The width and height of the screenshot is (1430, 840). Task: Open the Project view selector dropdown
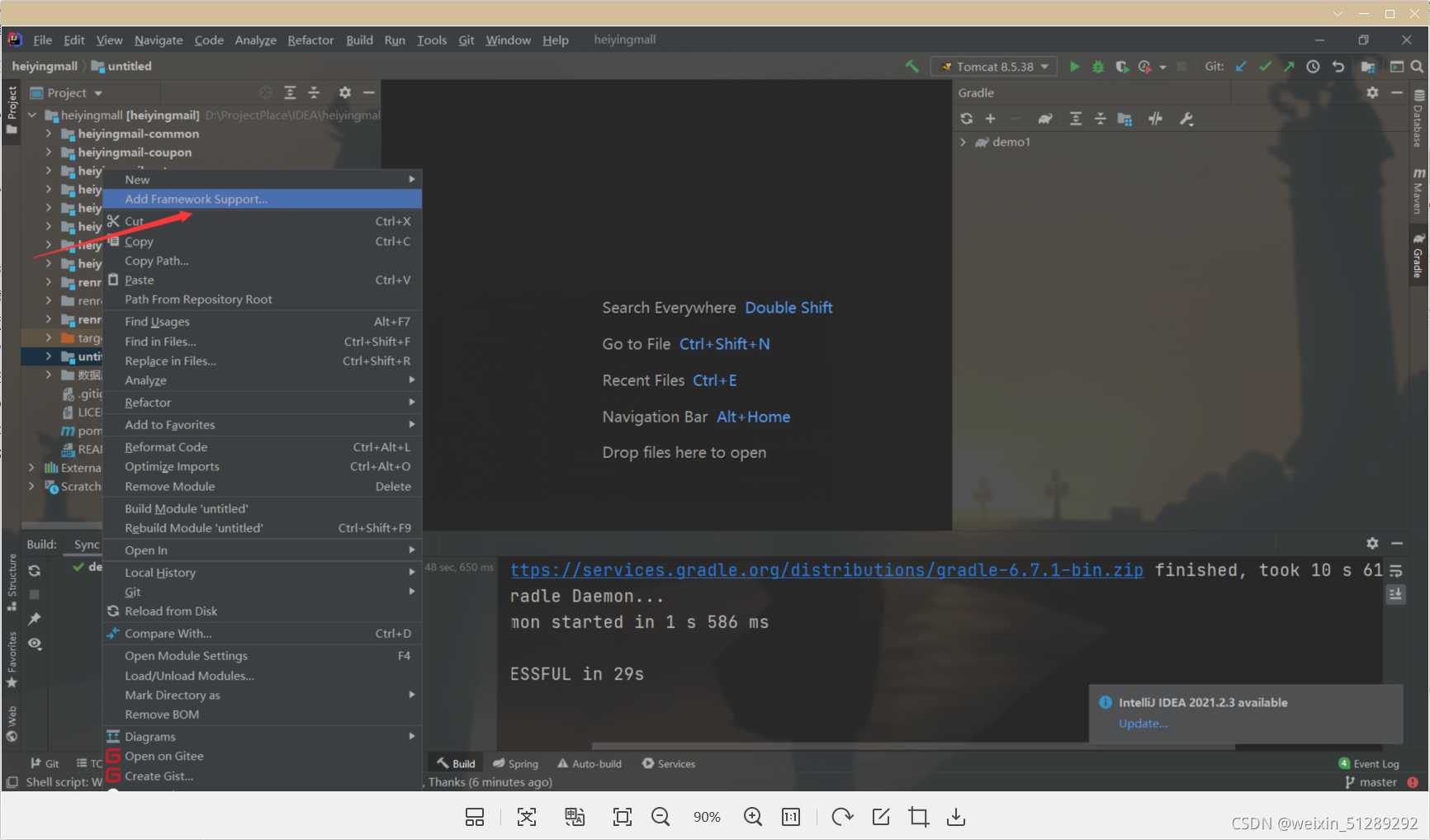[67, 93]
